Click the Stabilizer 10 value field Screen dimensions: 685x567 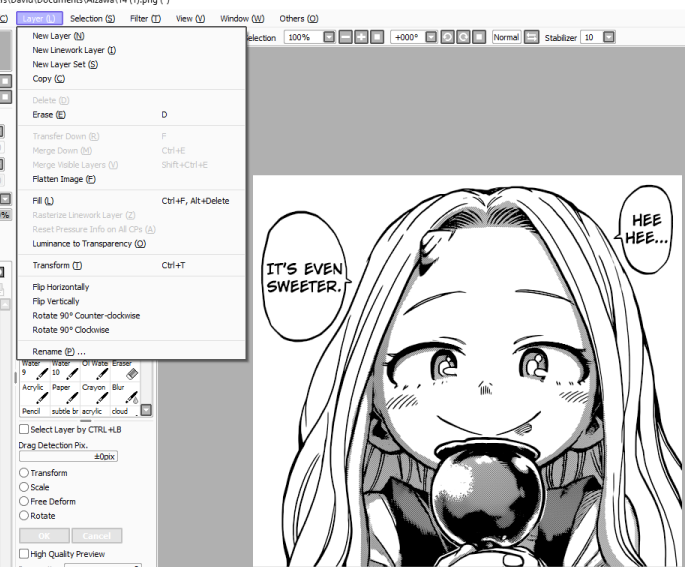coord(592,37)
